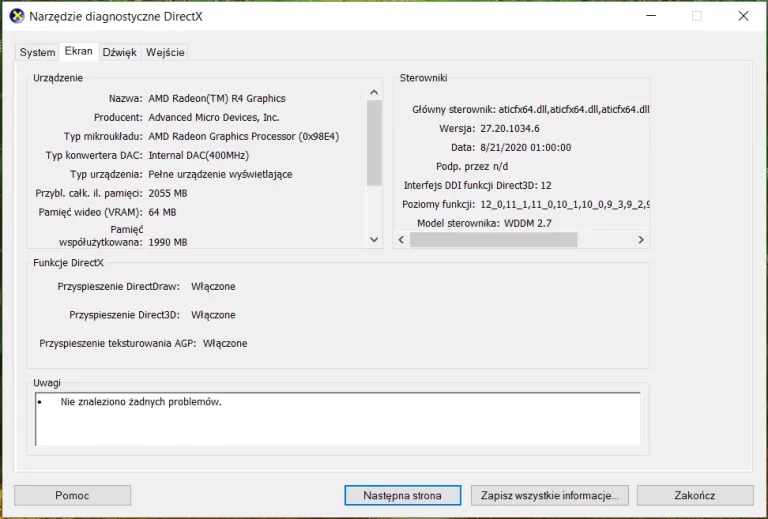Click 'Nie znaleziono żadnych problemów.' note
The width and height of the screenshot is (768, 519).
(x=141, y=402)
